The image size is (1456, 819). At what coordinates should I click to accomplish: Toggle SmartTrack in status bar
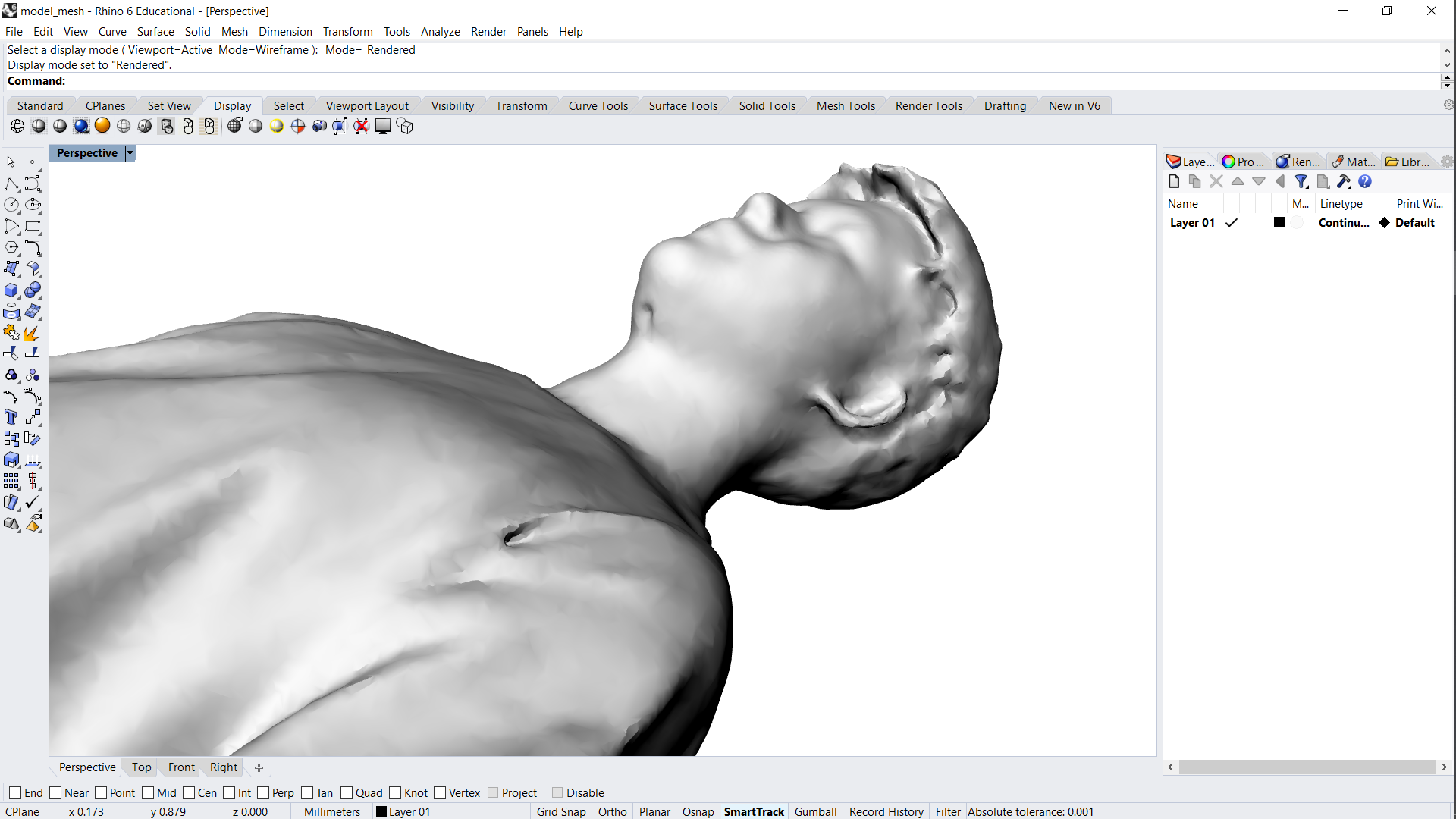[x=754, y=811]
